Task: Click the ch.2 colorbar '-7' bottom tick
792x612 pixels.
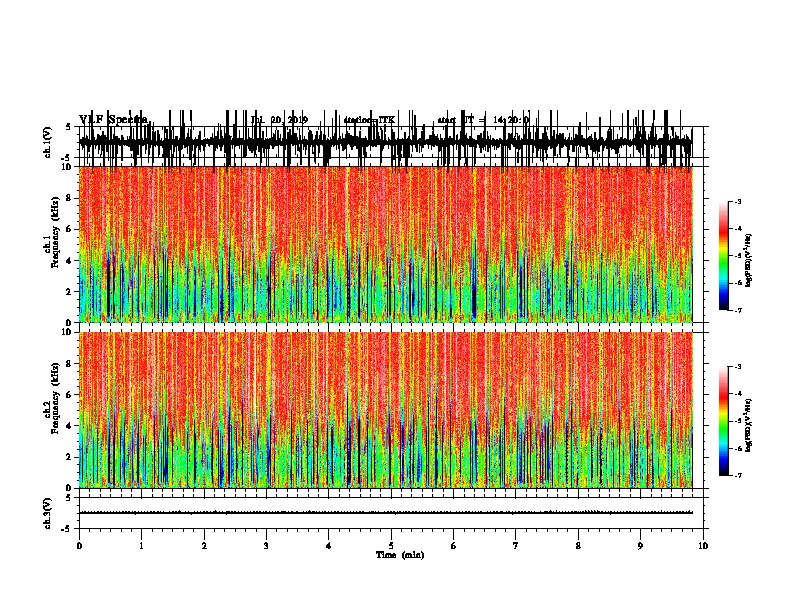Action: point(738,476)
